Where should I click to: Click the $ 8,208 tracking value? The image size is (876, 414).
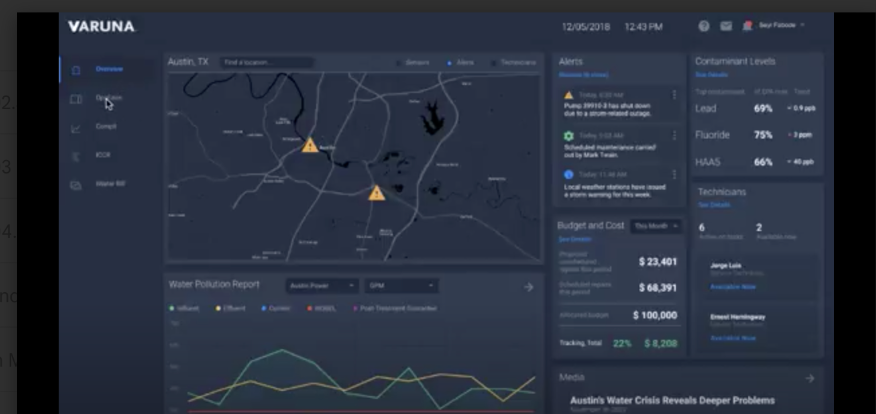point(660,344)
